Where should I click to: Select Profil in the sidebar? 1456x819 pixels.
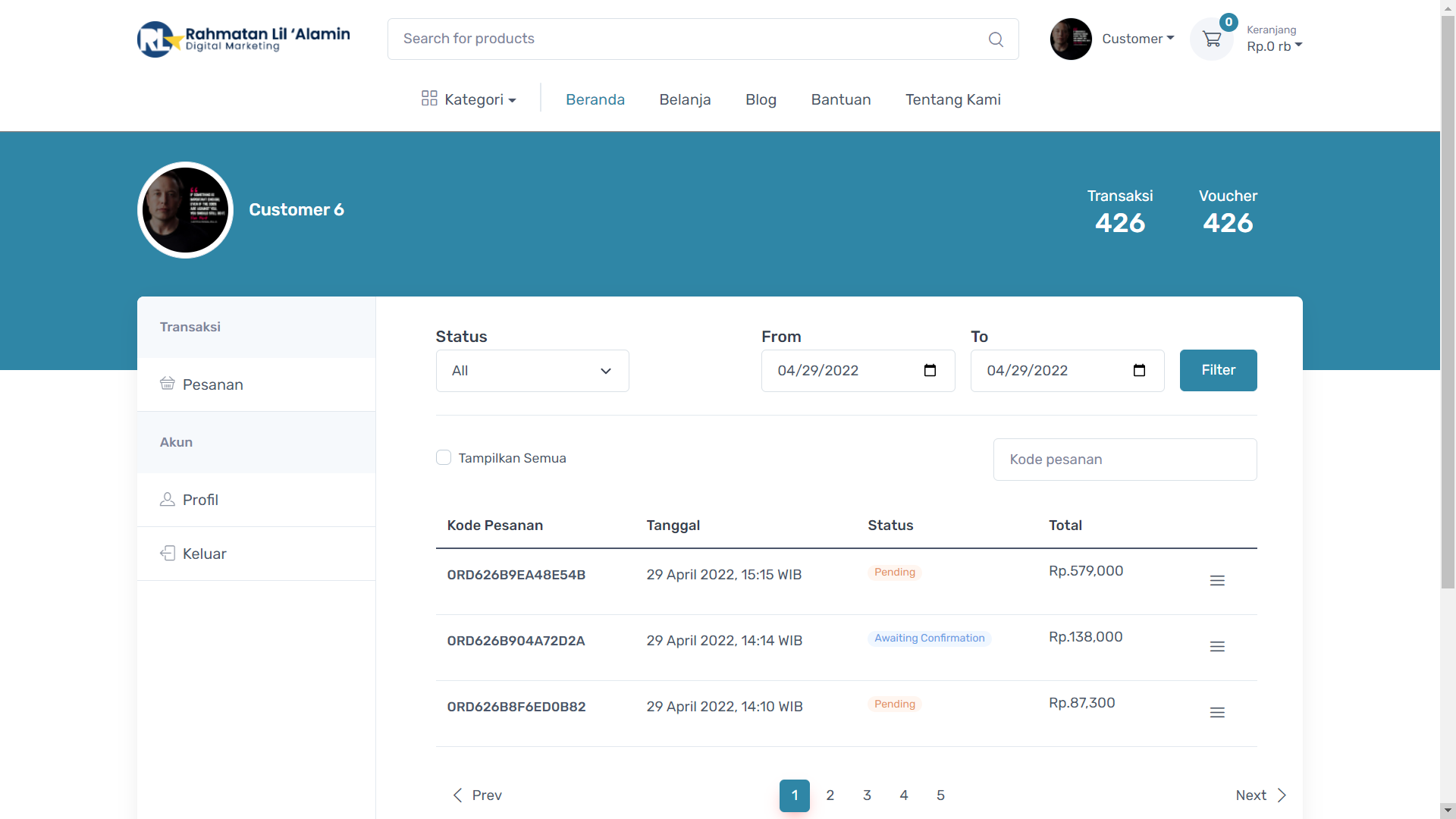tap(200, 500)
